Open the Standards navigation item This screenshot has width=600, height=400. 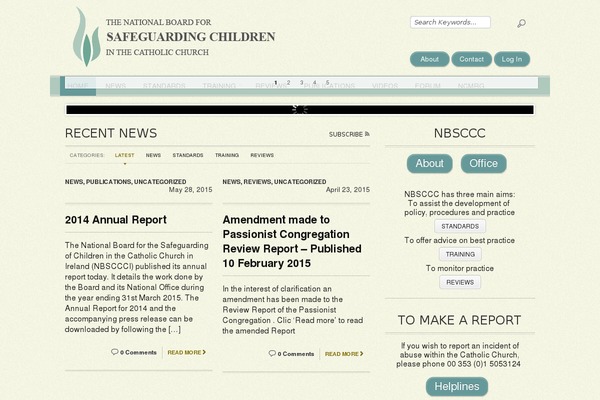(164, 85)
